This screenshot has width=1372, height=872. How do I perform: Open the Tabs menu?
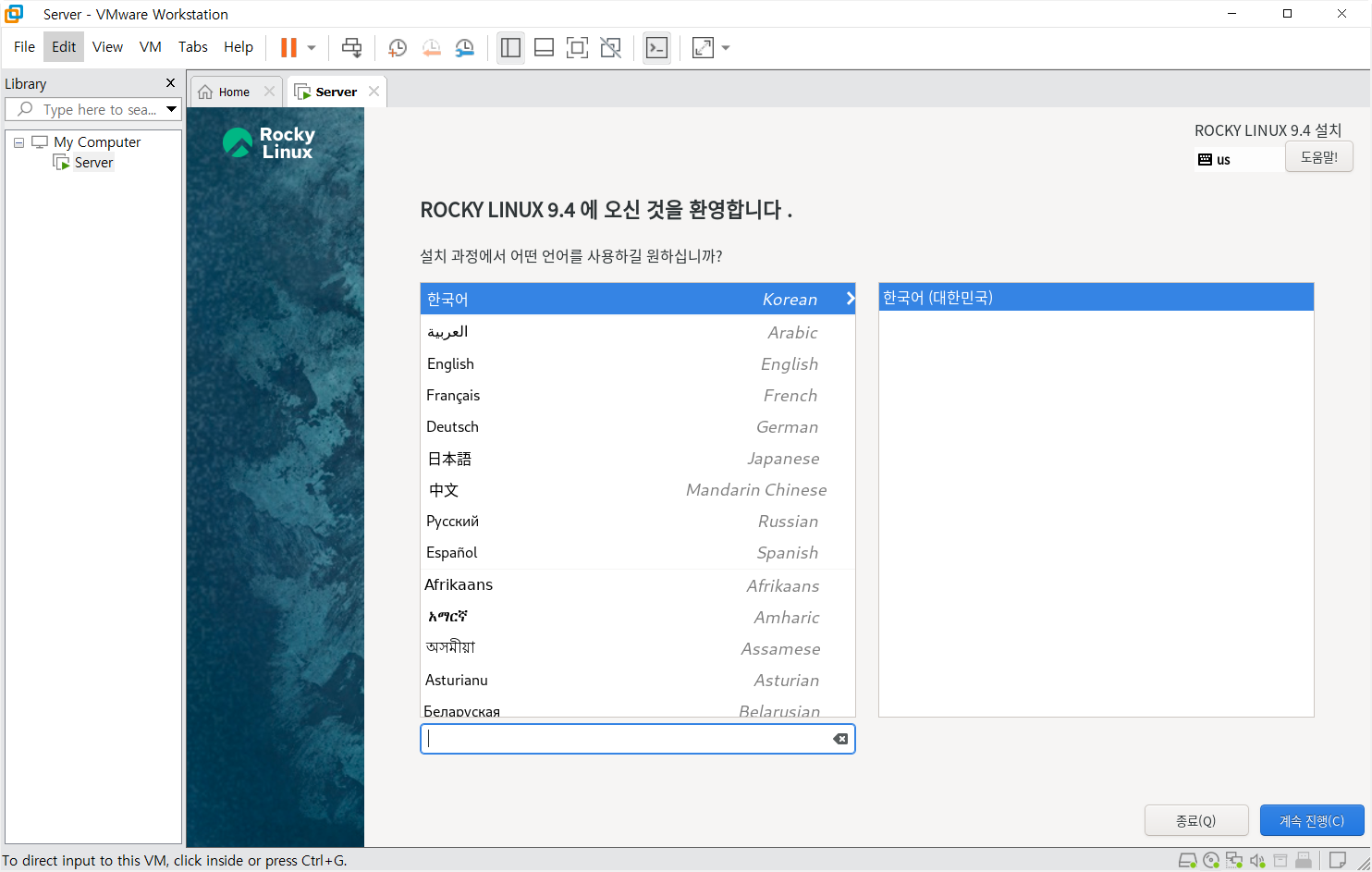pos(193,47)
